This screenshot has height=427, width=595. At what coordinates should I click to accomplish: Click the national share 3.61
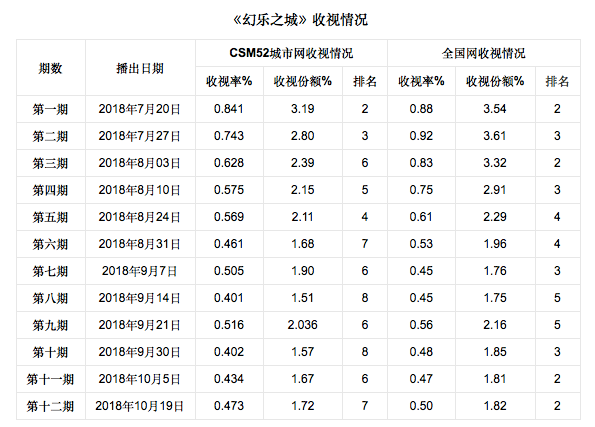[x=495, y=136]
